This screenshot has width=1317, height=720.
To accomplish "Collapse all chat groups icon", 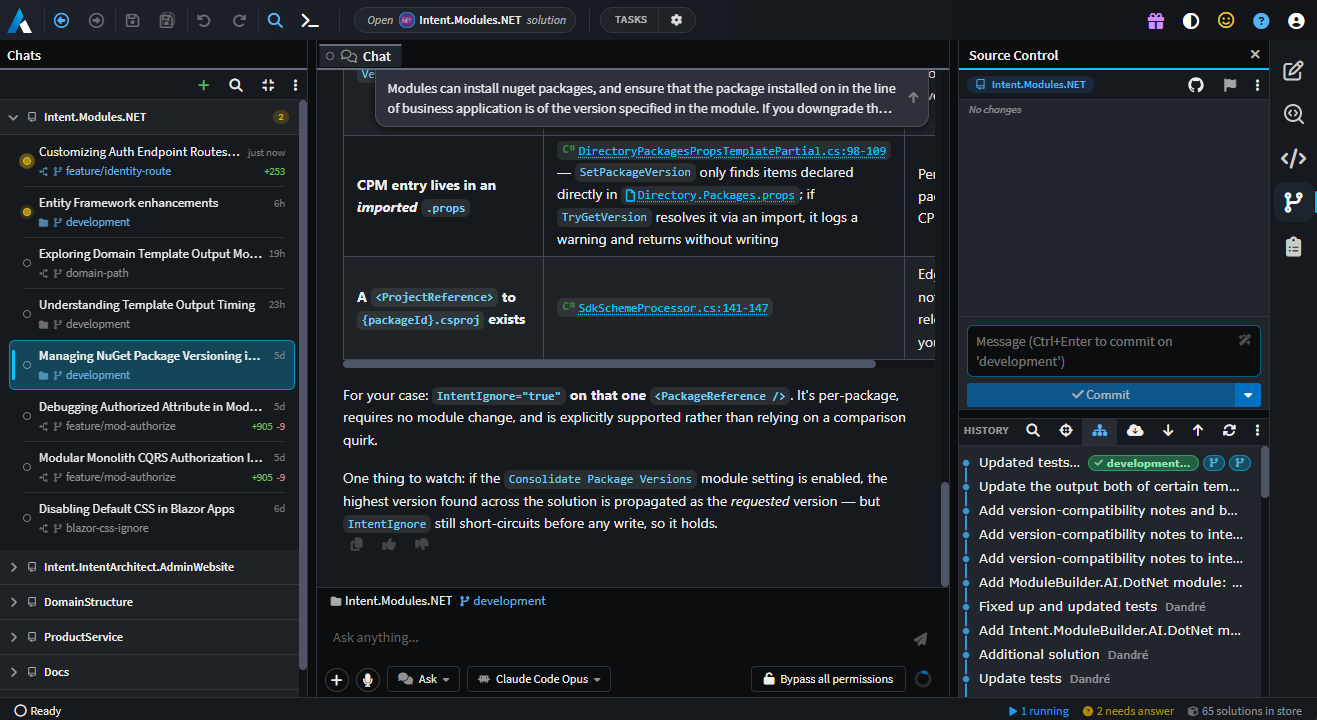I will pyautogui.click(x=268, y=85).
